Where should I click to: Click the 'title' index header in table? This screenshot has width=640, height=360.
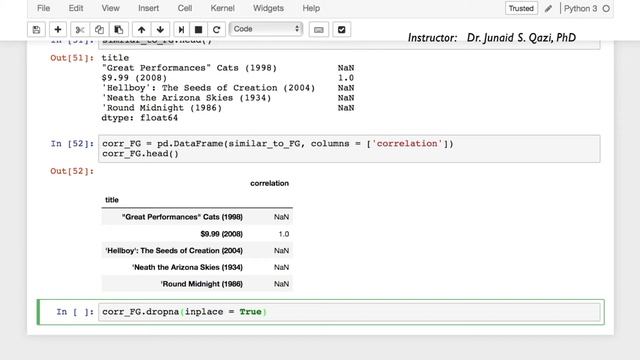click(112, 200)
